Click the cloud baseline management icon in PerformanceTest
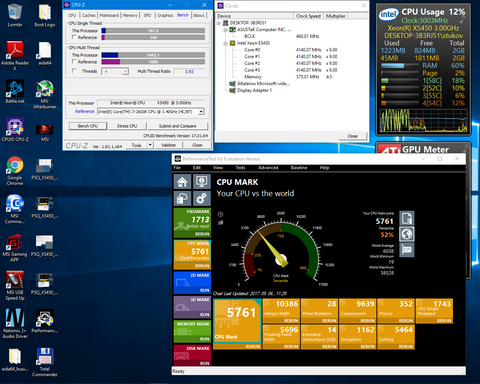This screenshot has width=480, height=384. (x=182, y=199)
